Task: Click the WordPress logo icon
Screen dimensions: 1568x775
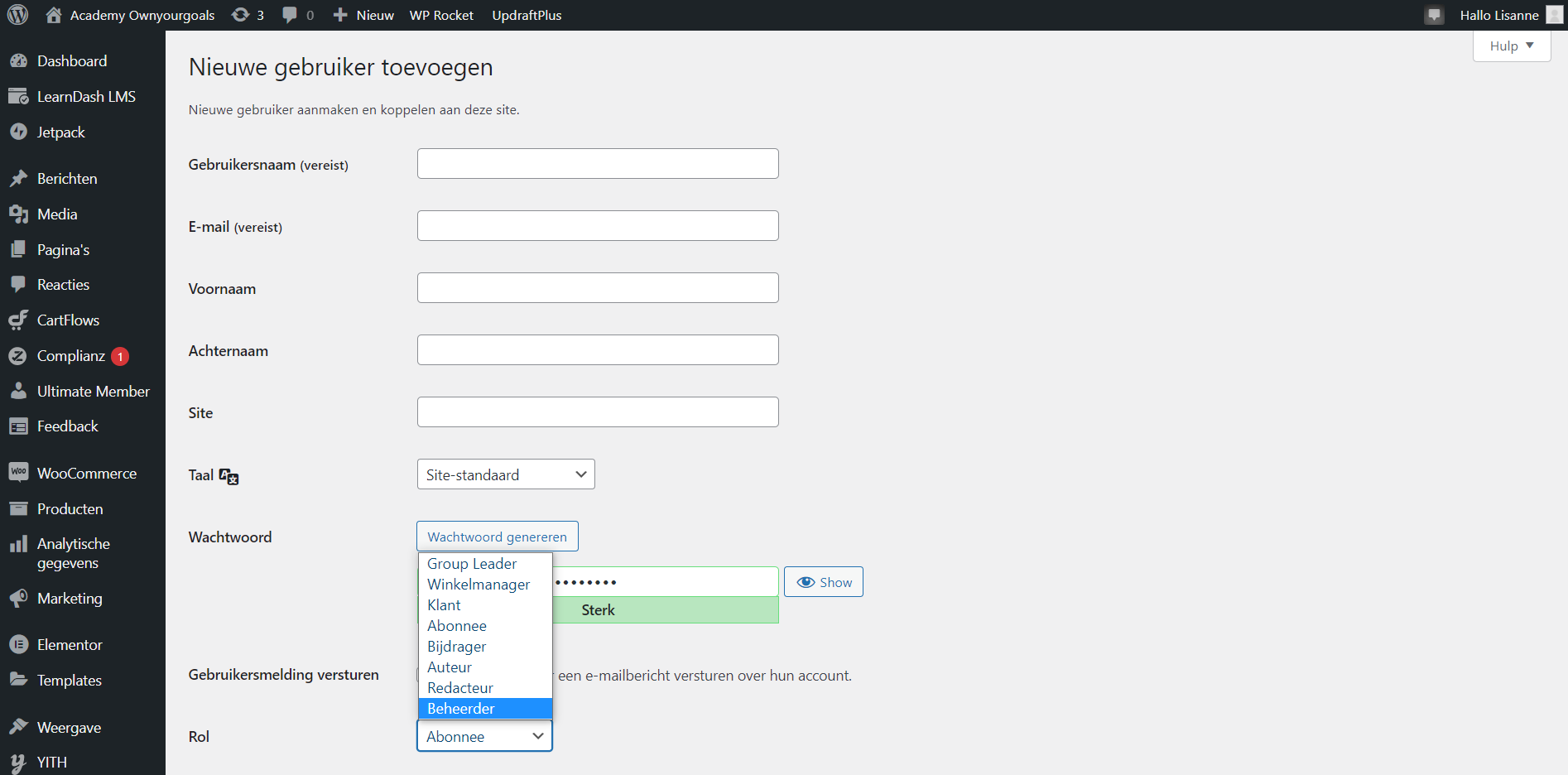Action: point(17,15)
